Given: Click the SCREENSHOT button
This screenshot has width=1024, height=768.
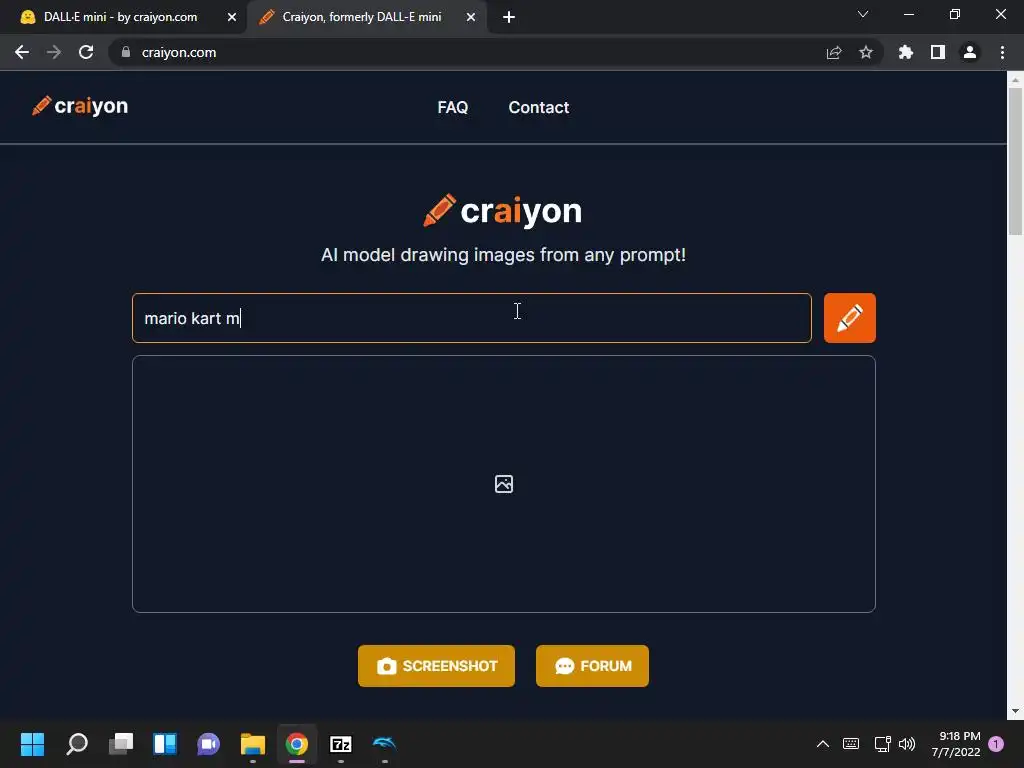Looking at the screenshot, I should click(x=436, y=666).
